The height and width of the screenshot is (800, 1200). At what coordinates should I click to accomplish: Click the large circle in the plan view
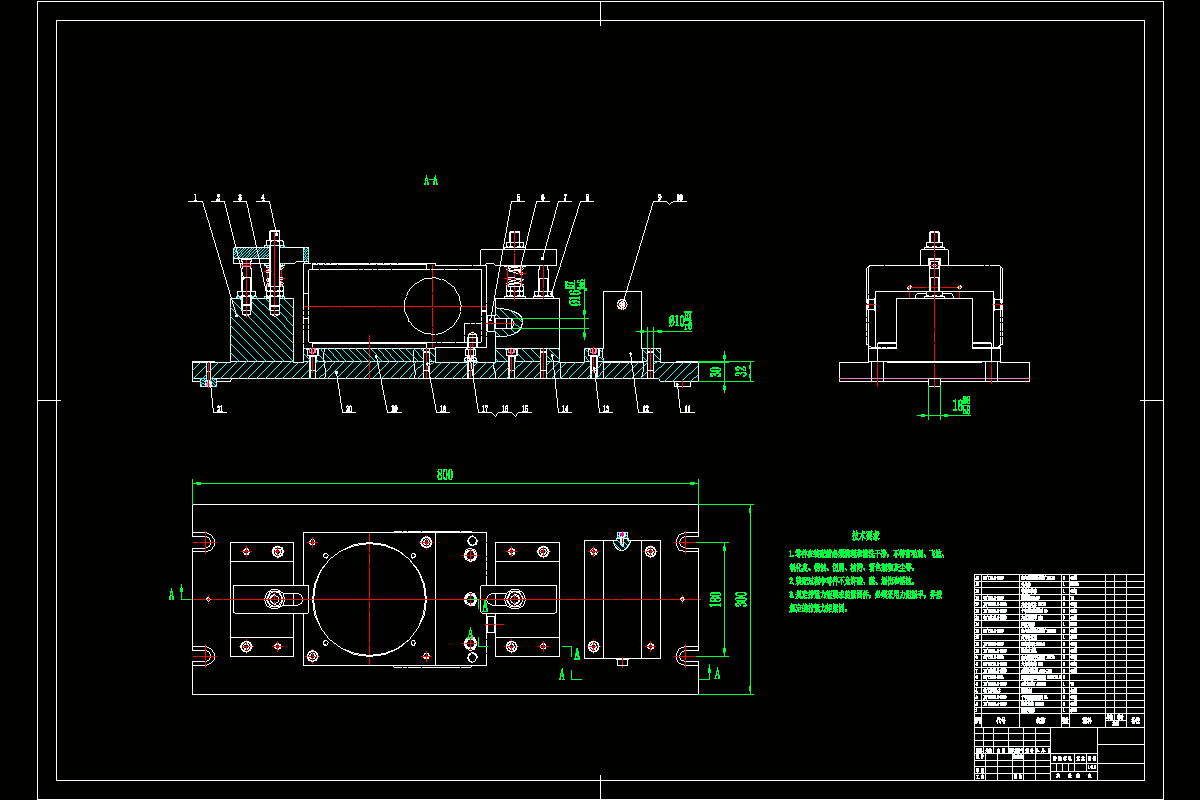[x=370, y=598]
